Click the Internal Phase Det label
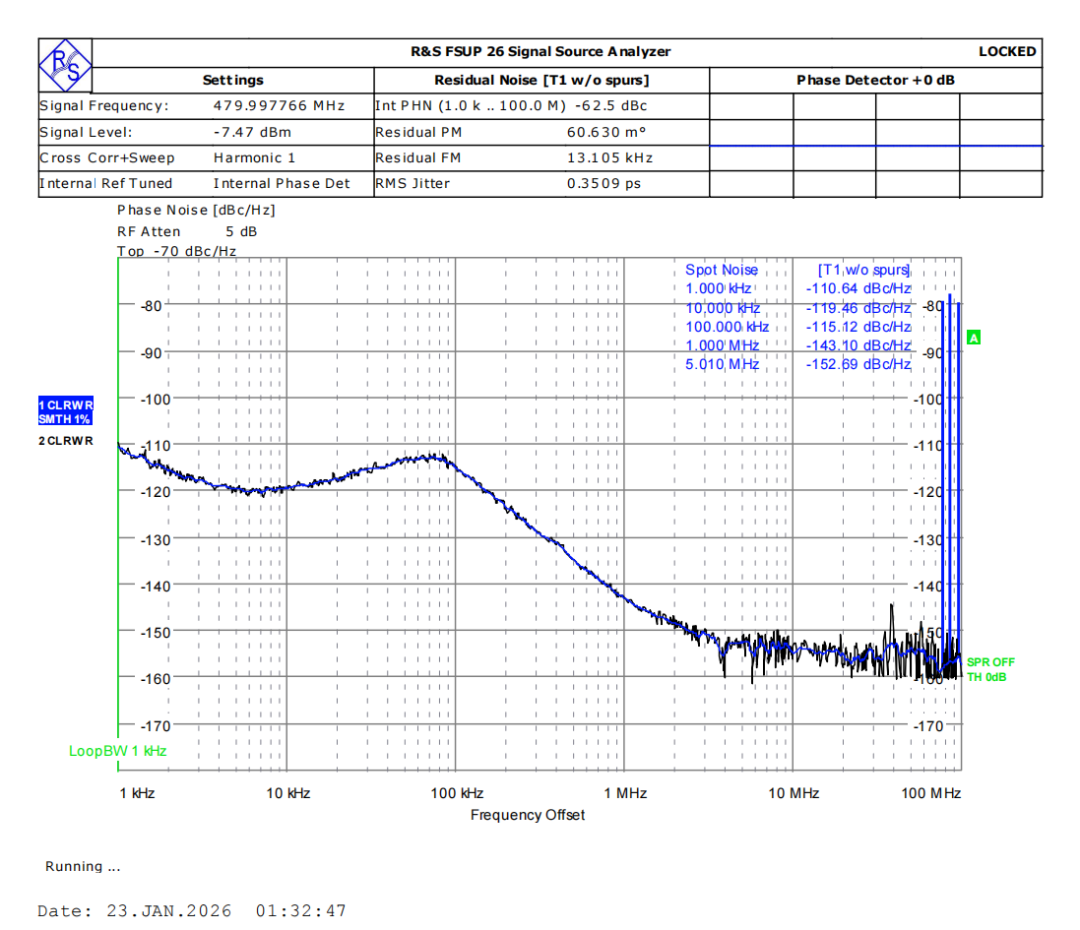 [282, 183]
